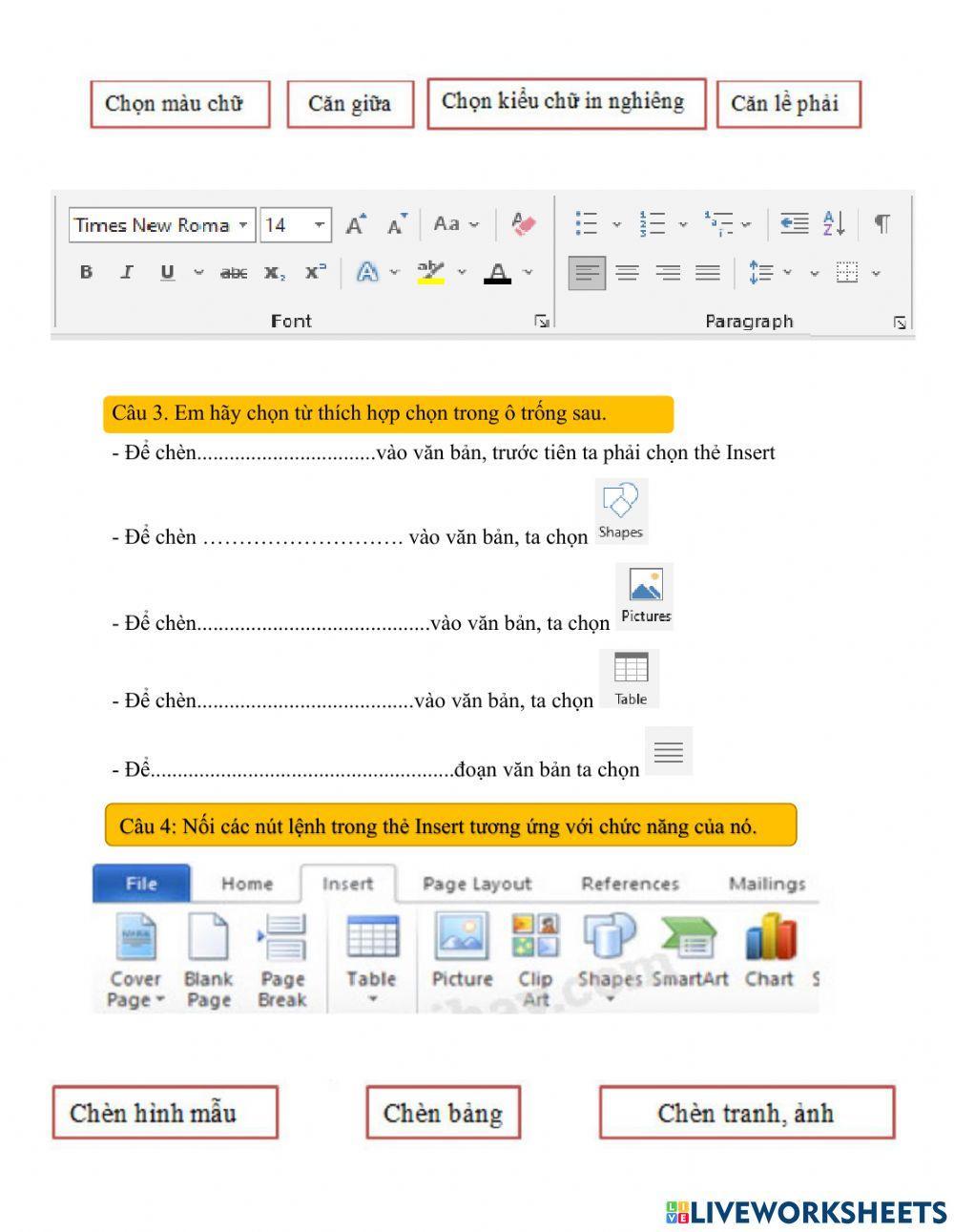
Task: Click the Clear Formatting eraser icon
Action: [x=523, y=224]
